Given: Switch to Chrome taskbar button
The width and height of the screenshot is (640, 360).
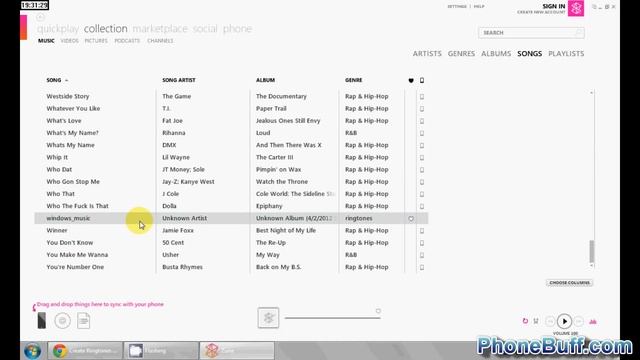Looking at the screenshot, I should (85, 351).
